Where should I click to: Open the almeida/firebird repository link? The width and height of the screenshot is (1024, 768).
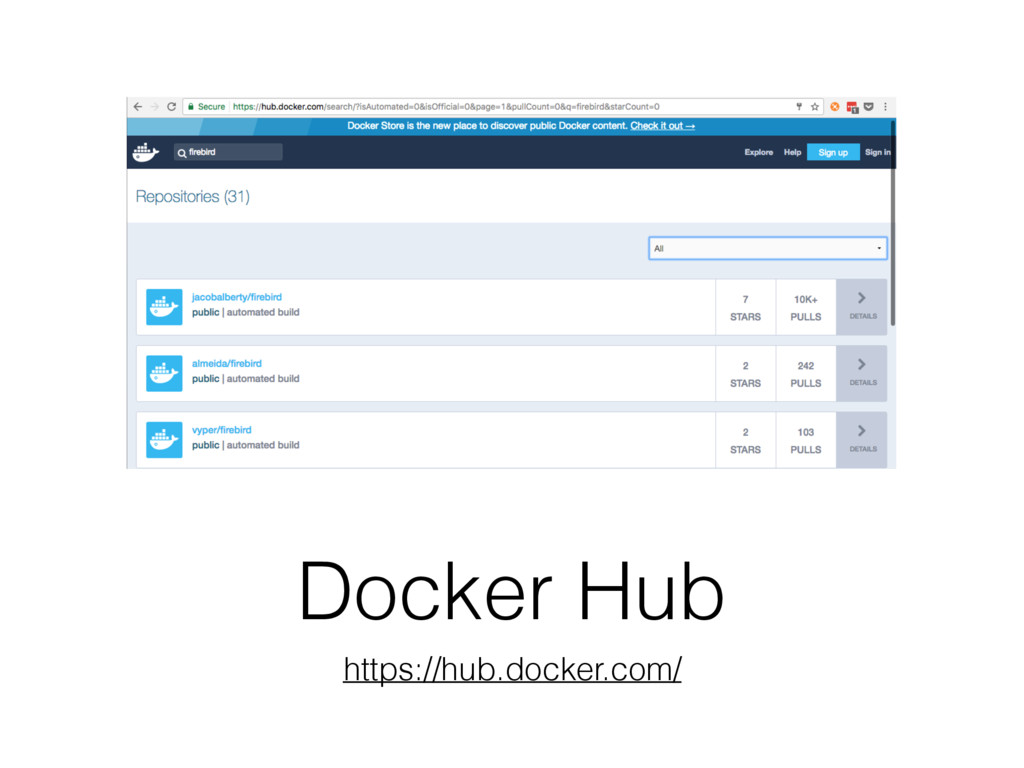(227, 364)
